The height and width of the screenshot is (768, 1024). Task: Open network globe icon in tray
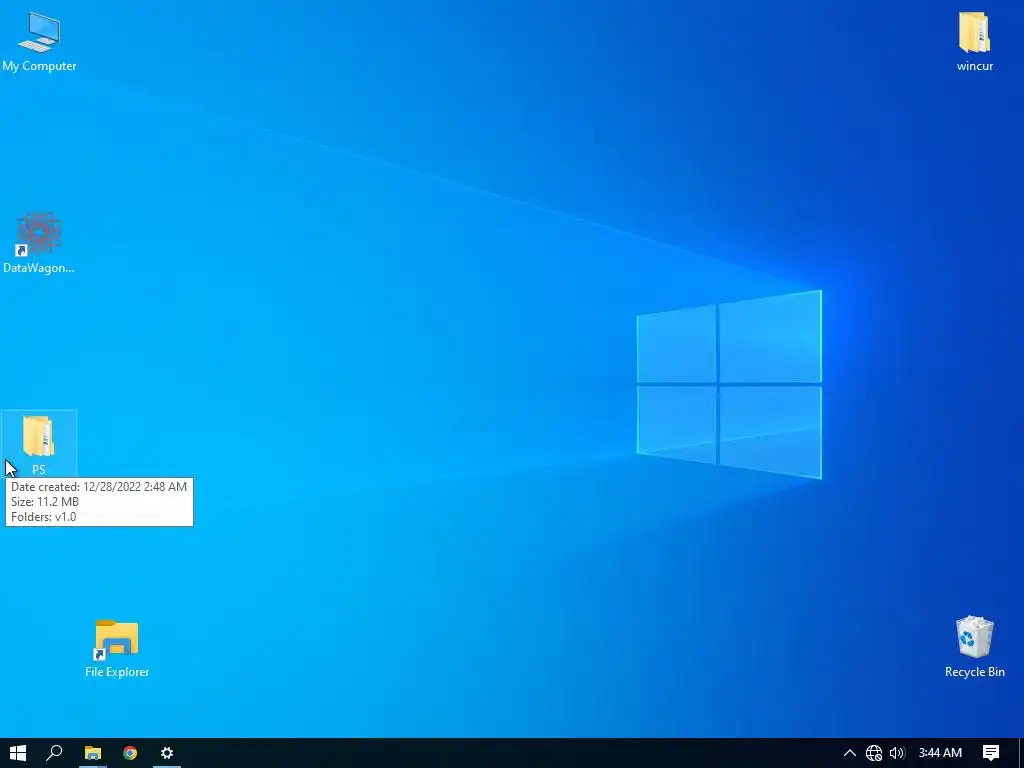874,753
